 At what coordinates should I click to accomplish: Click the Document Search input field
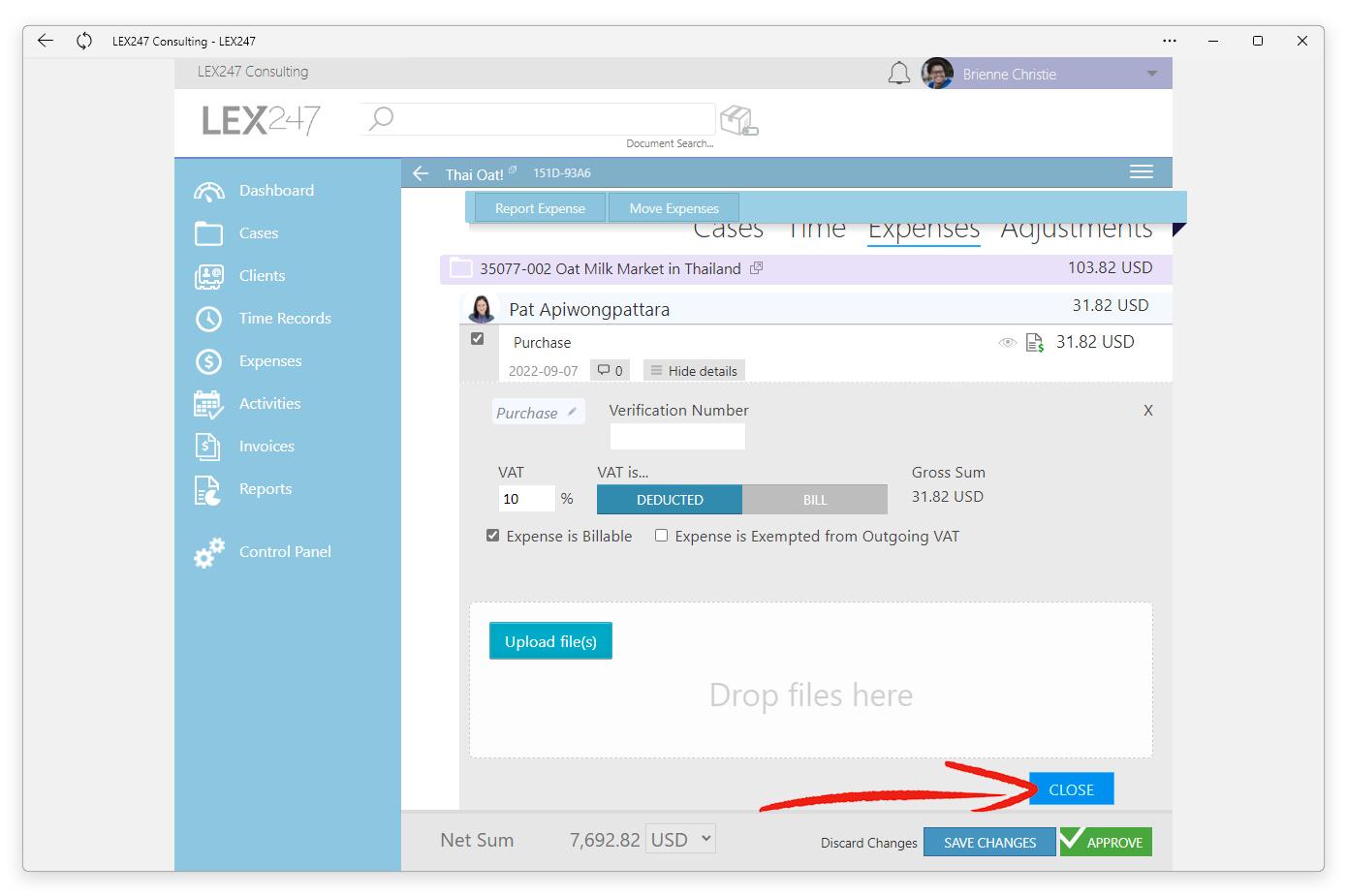click(x=538, y=118)
